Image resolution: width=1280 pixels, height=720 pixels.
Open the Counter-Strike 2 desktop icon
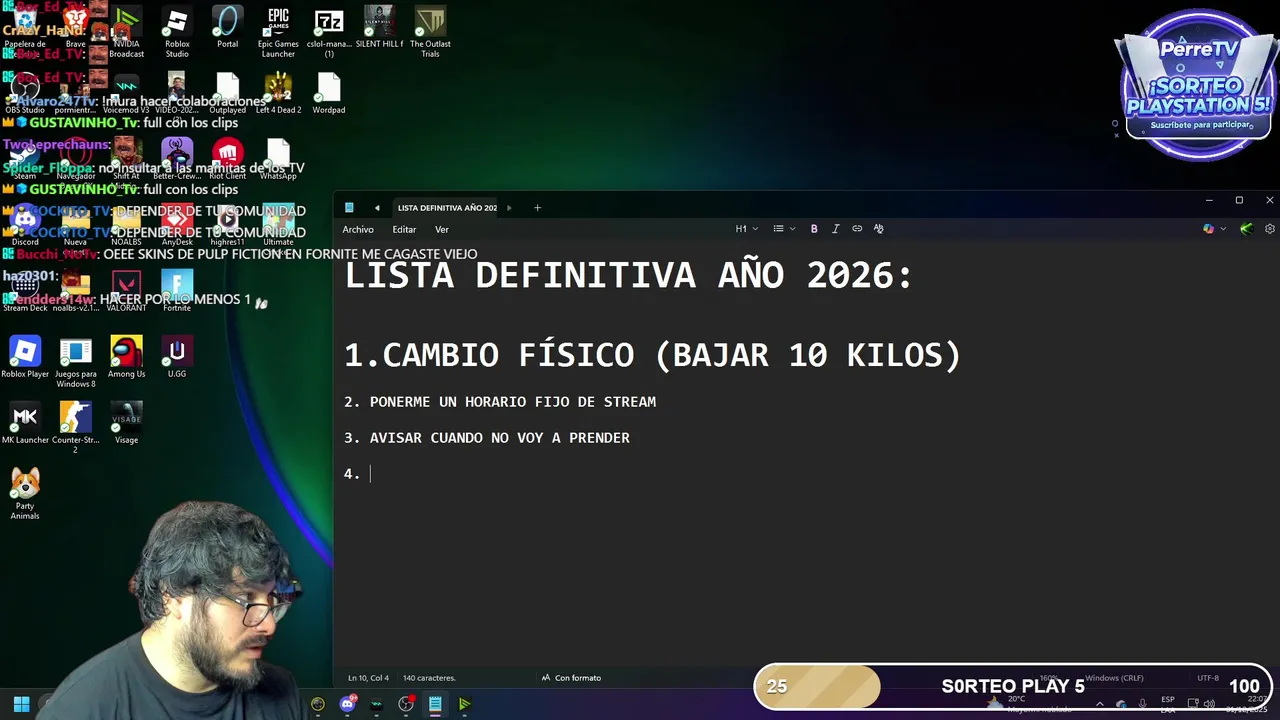tap(76, 428)
